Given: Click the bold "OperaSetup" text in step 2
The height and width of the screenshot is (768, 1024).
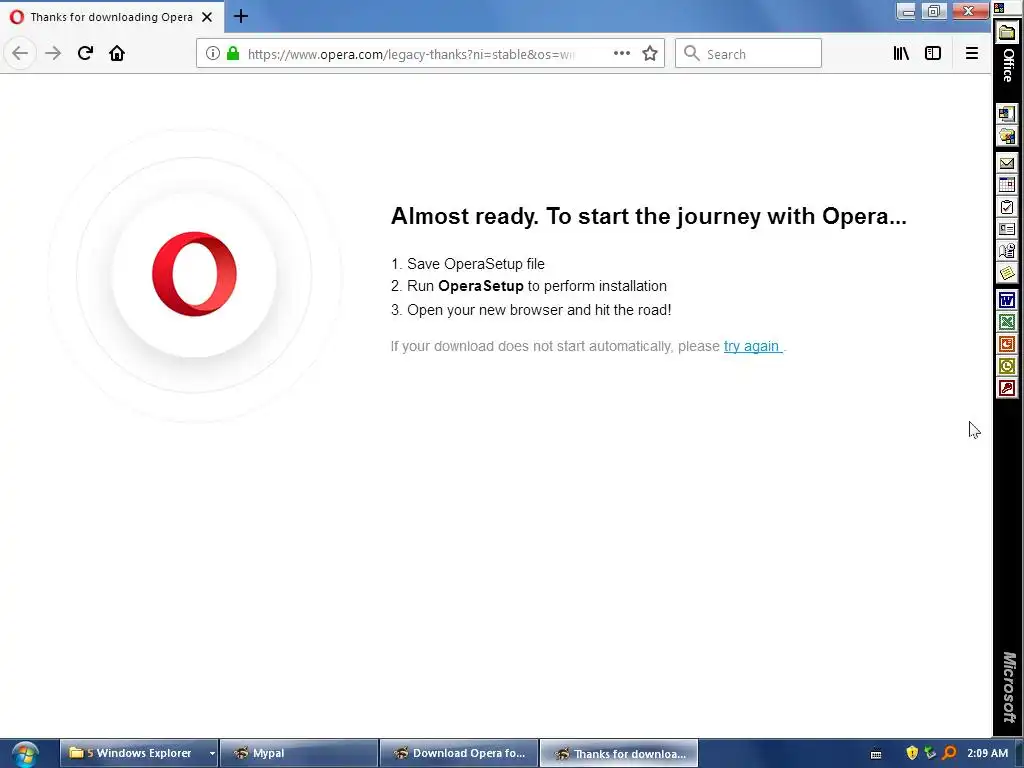Looking at the screenshot, I should 481,286.
